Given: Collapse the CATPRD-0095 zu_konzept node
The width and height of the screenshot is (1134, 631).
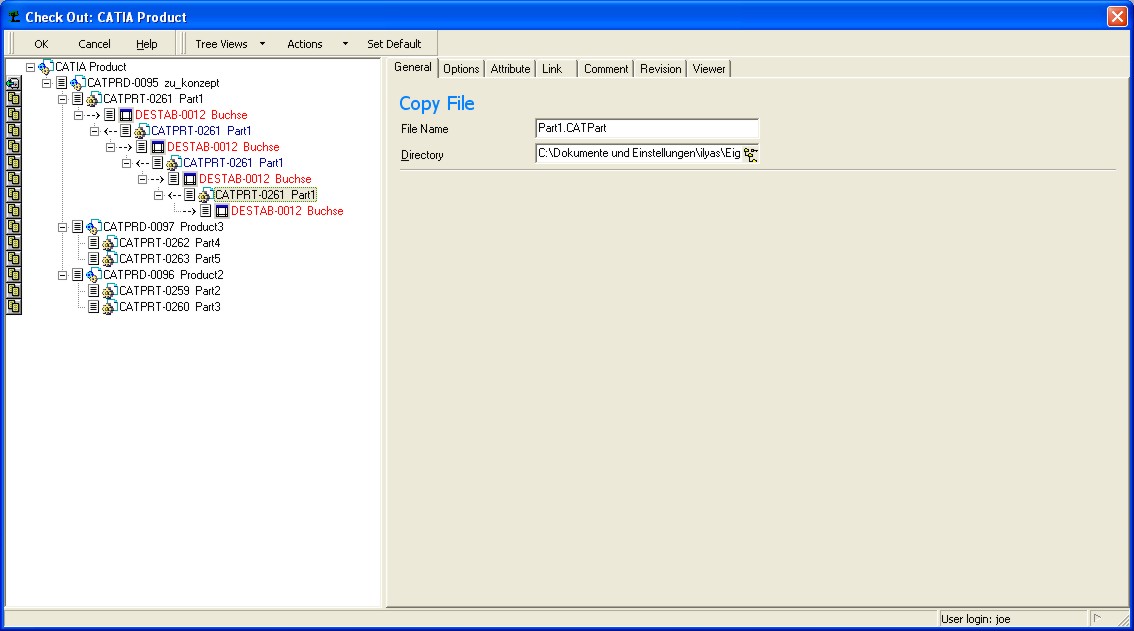Looking at the screenshot, I should [46, 83].
